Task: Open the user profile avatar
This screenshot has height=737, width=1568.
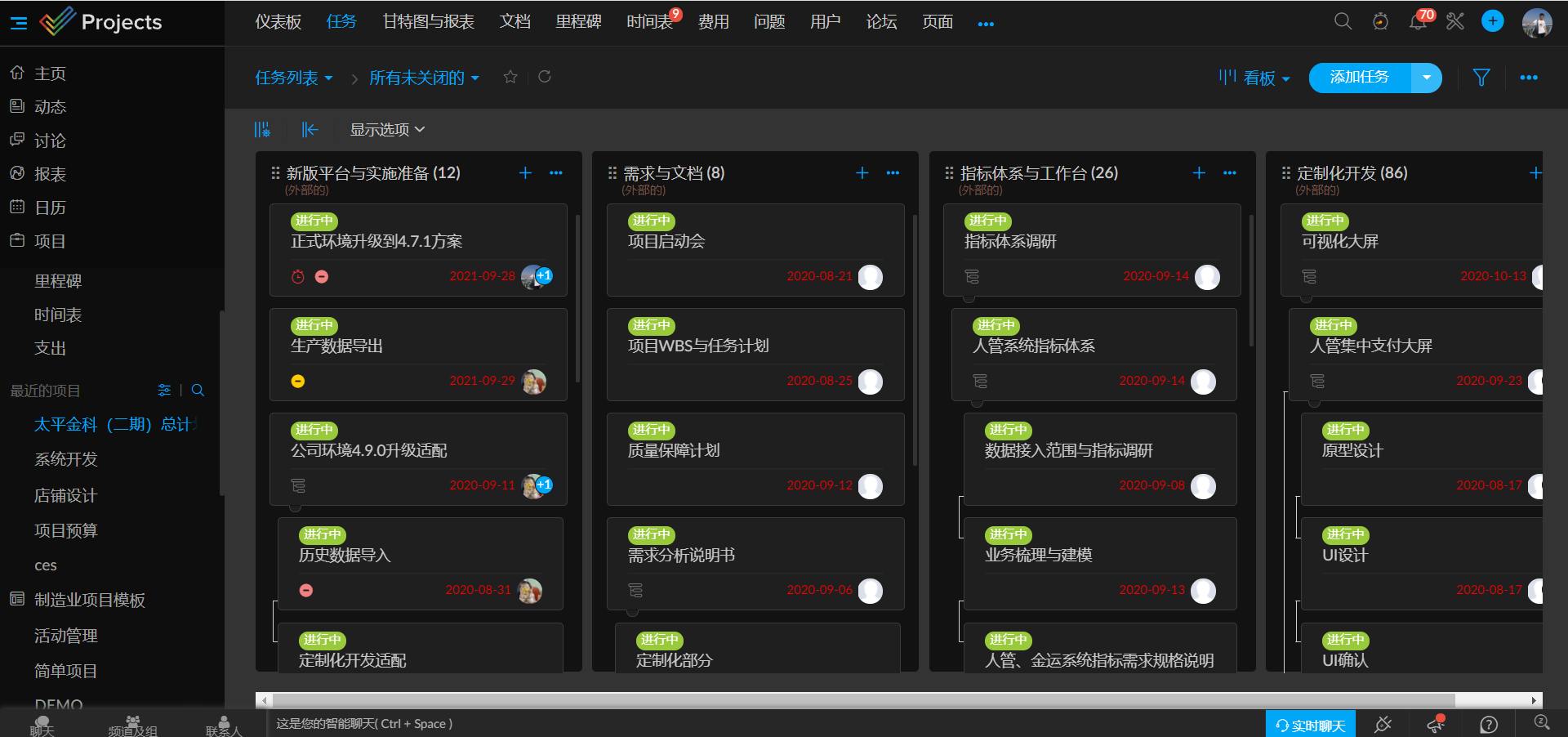Action: click(1537, 23)
